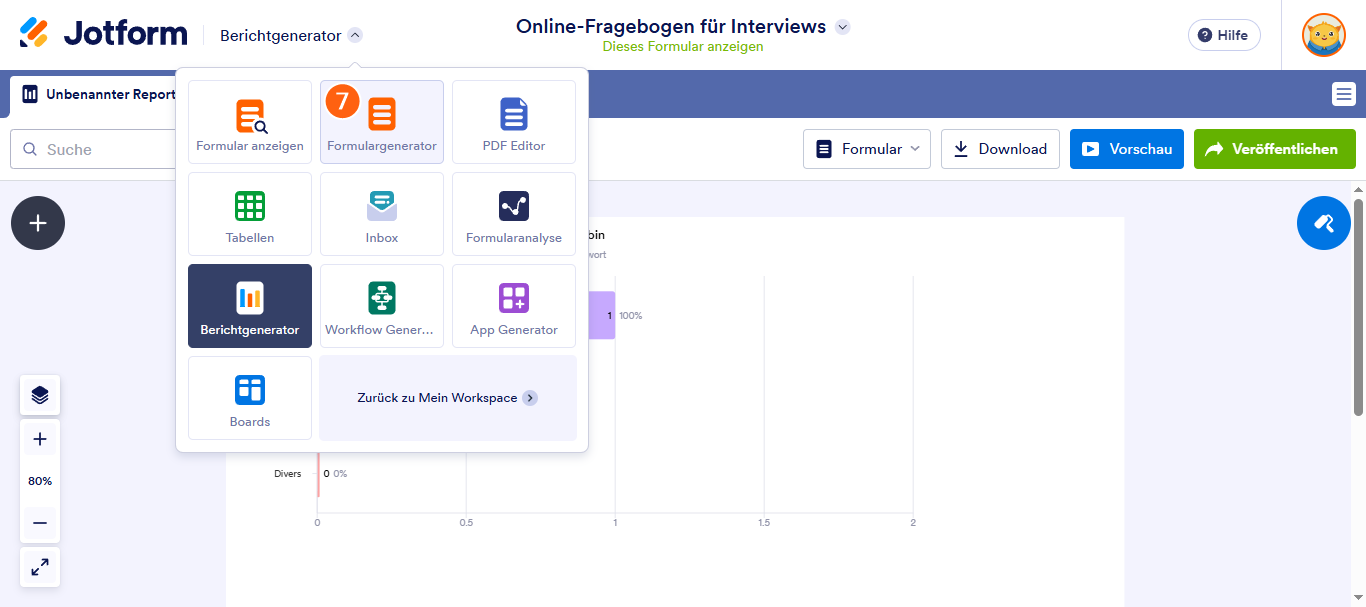The width and height of the screenshot is (1366, 607).
Task: Click the 80% zoom level value
Action: click(x=40, y=481)
